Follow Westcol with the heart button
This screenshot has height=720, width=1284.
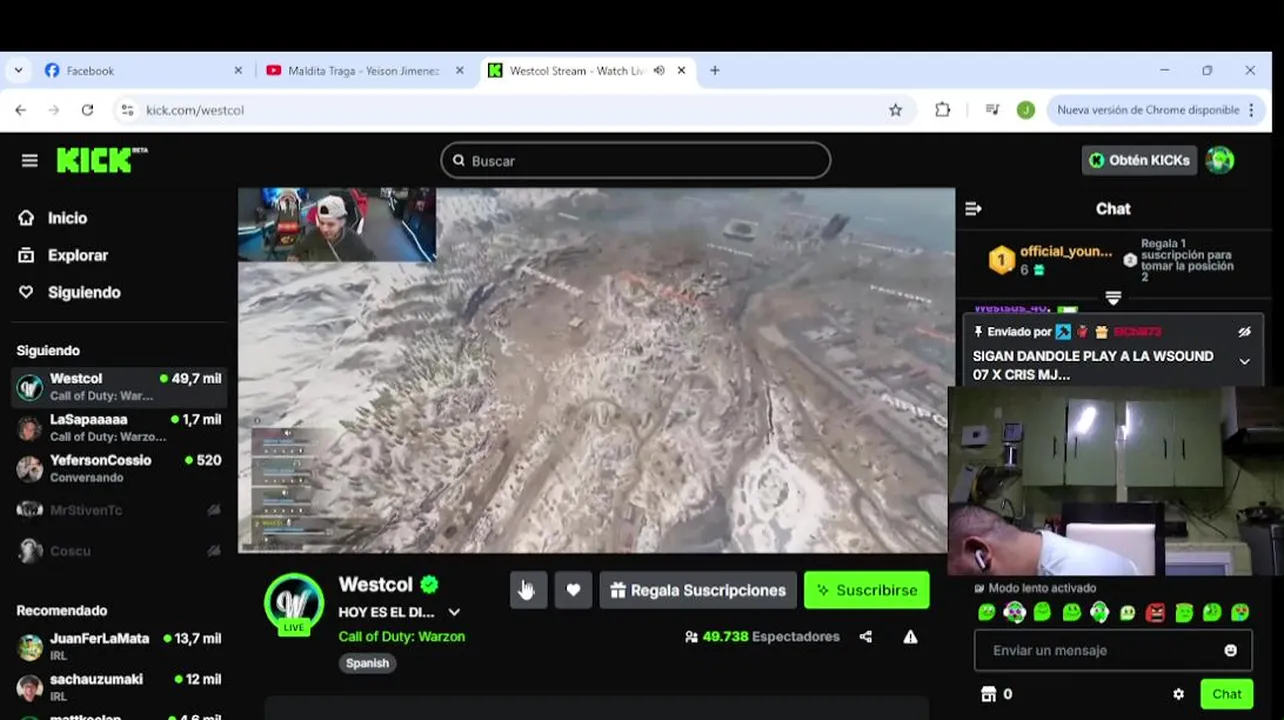(x=573, y=590)
